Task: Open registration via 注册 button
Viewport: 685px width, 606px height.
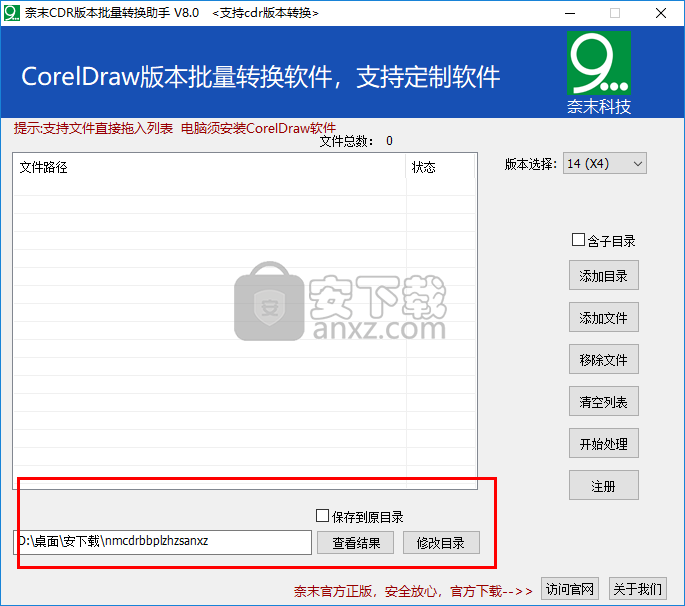Action: [603, 486]
